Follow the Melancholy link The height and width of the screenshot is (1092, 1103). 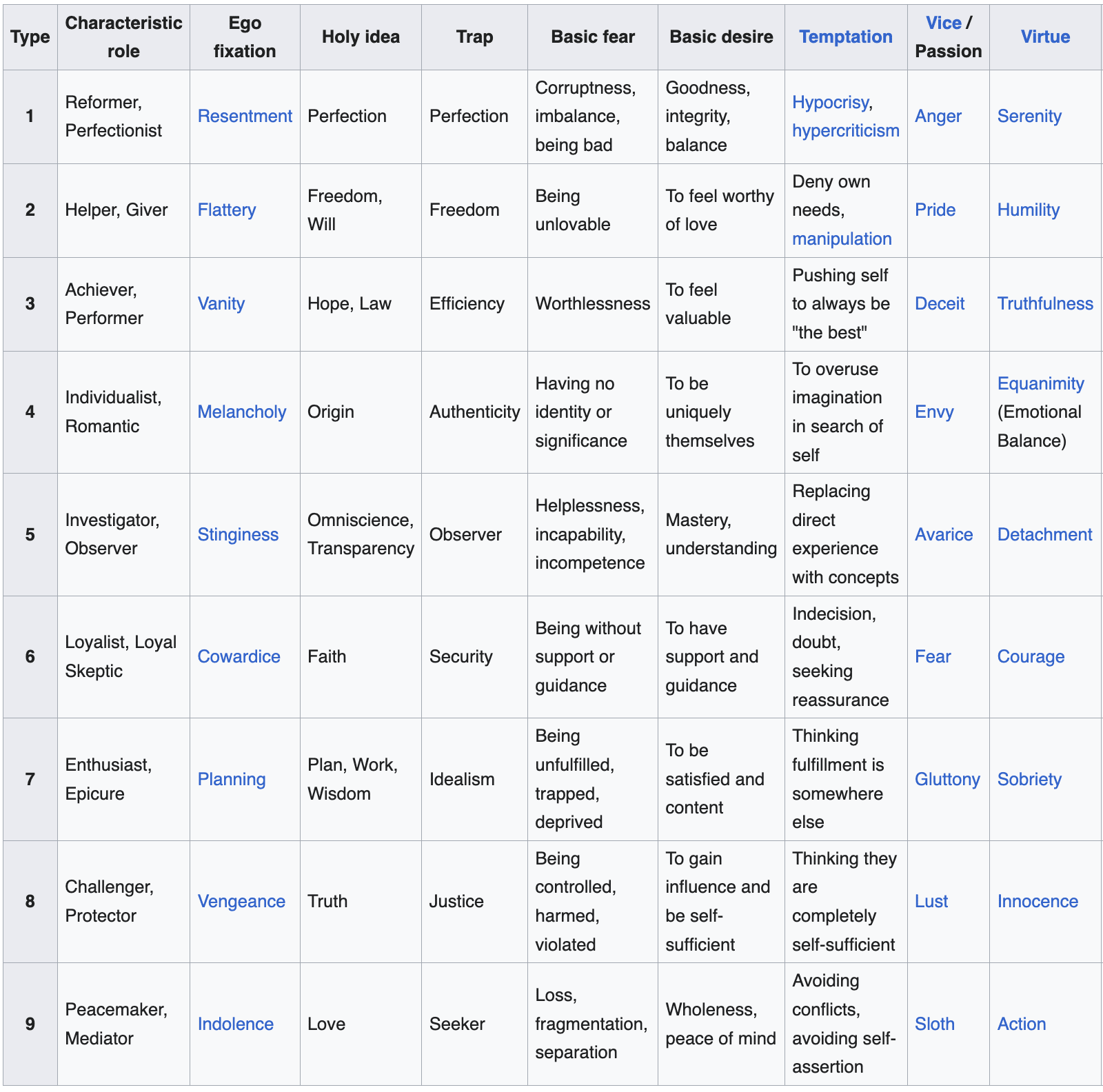[242, 412]
